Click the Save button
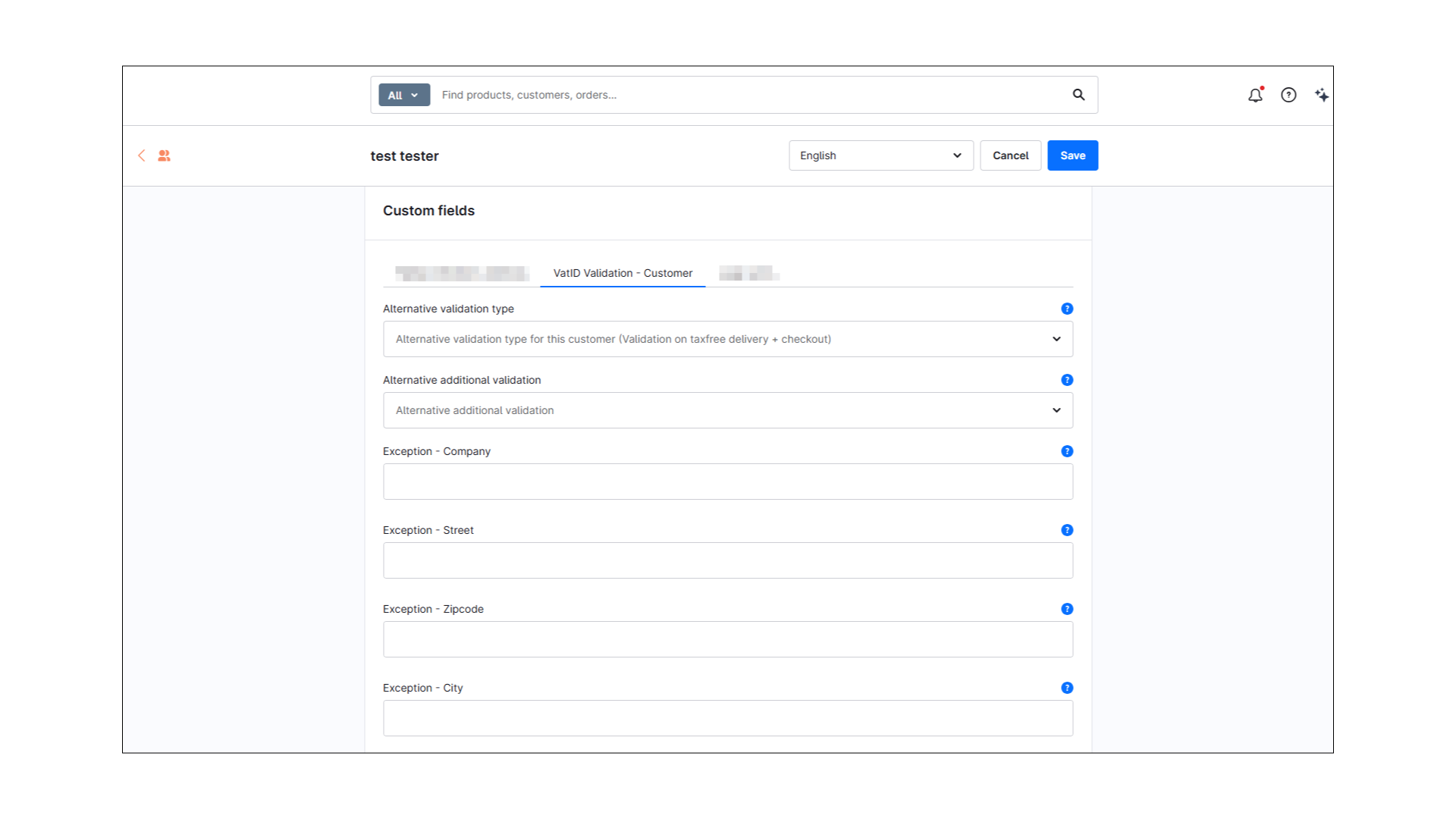Screen dimensions: 1456x819 [x=1072, y=155]
